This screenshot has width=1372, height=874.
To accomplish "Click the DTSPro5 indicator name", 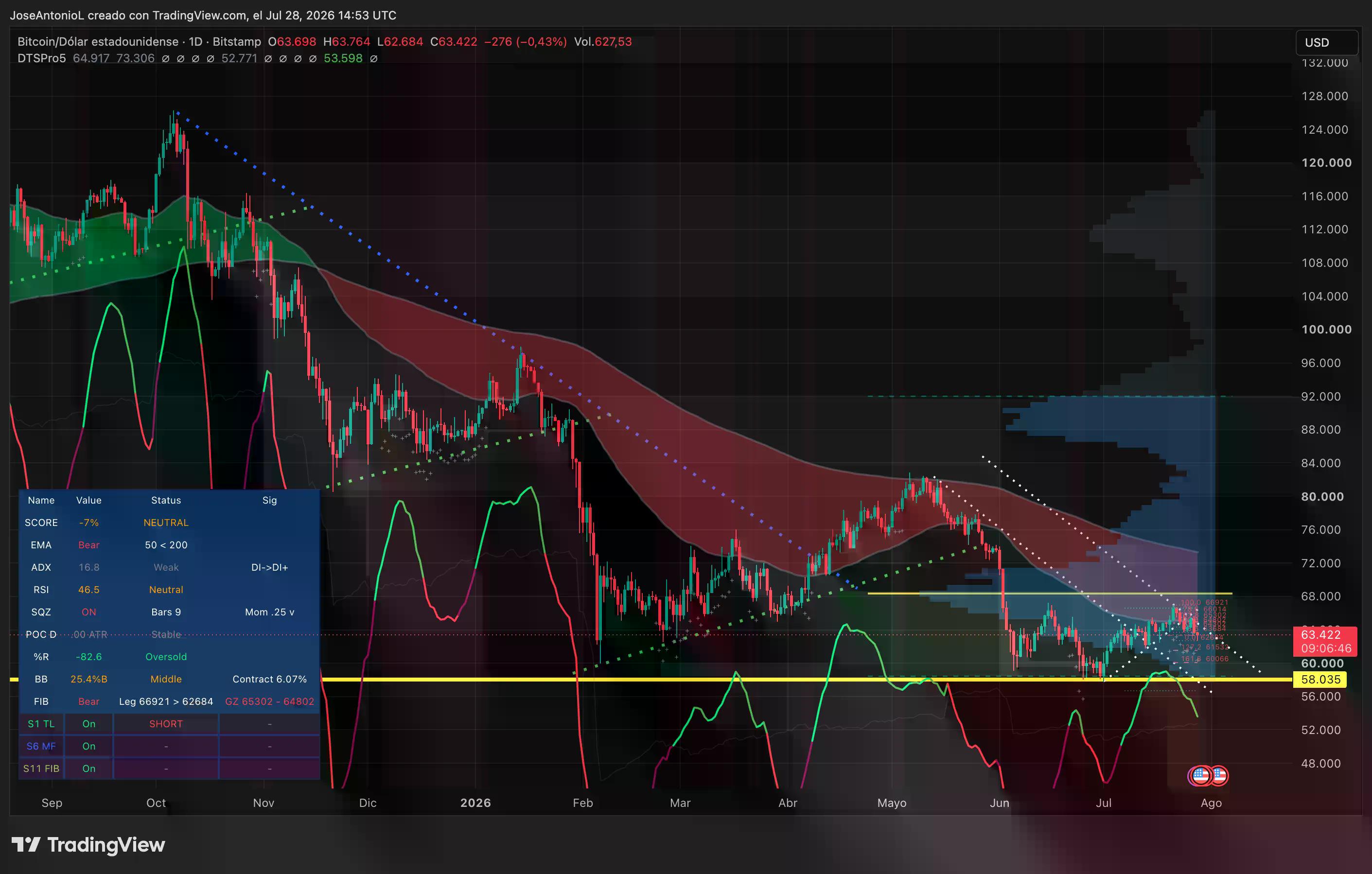I will pos(42,58).
